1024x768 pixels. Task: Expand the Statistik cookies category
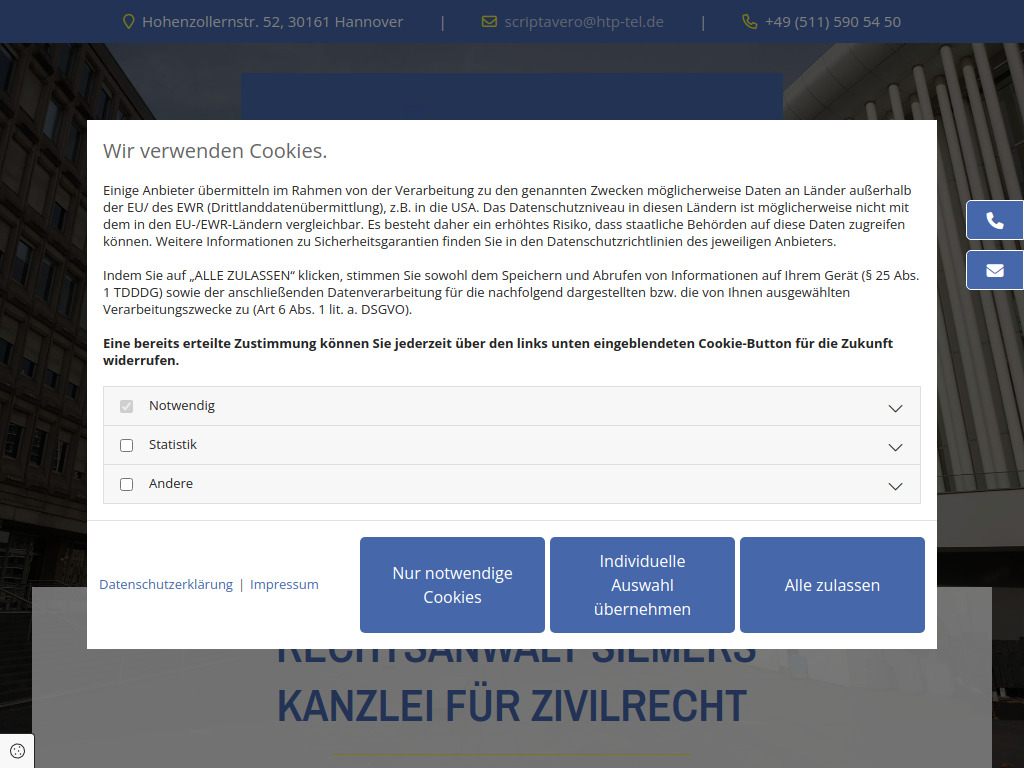[x=895, y=446]
